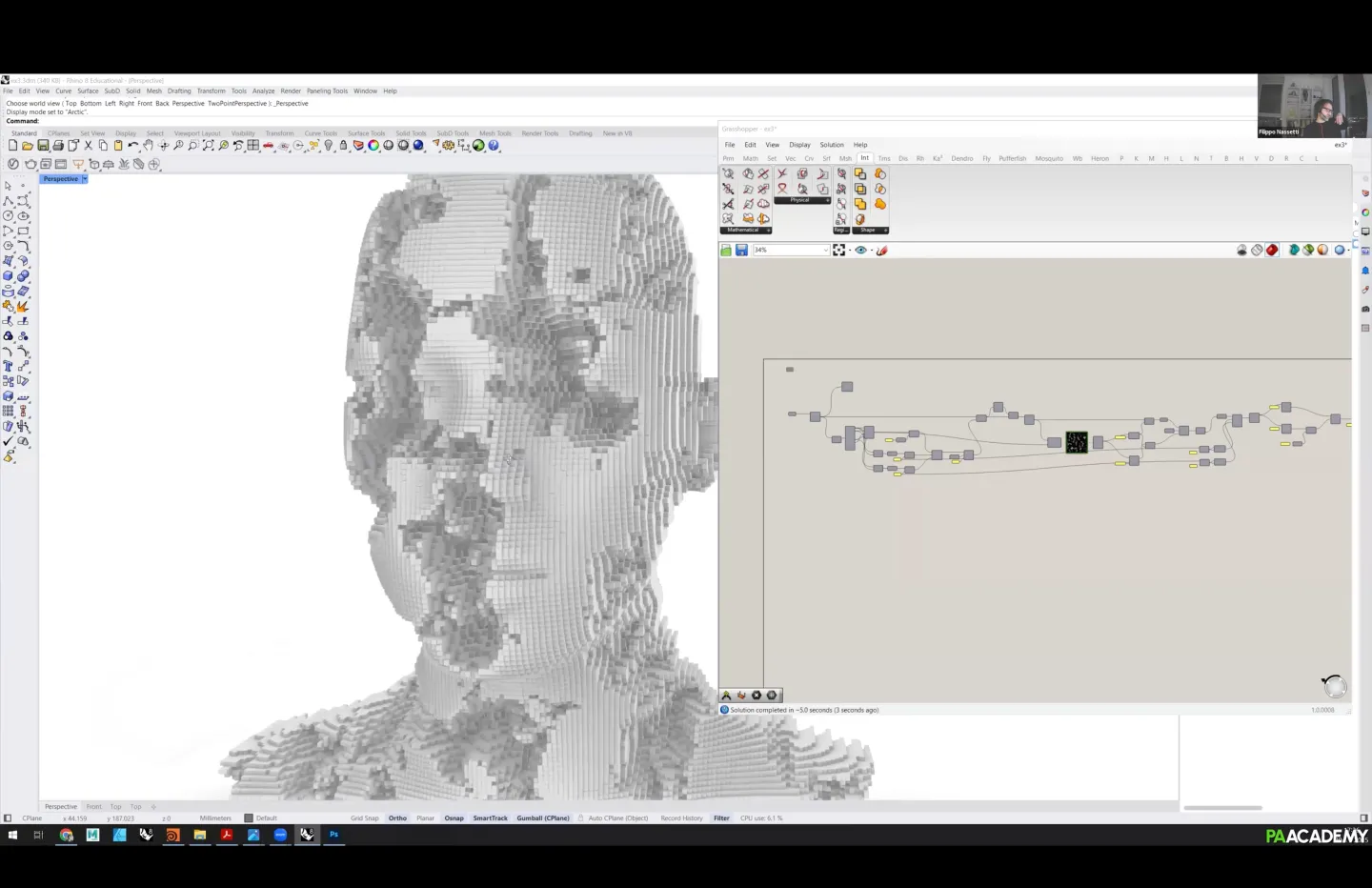This screenshot has height=888, width=1372.
Task: Switch to the Pufferfish tab in Grasshopper
Action: 1012,158
